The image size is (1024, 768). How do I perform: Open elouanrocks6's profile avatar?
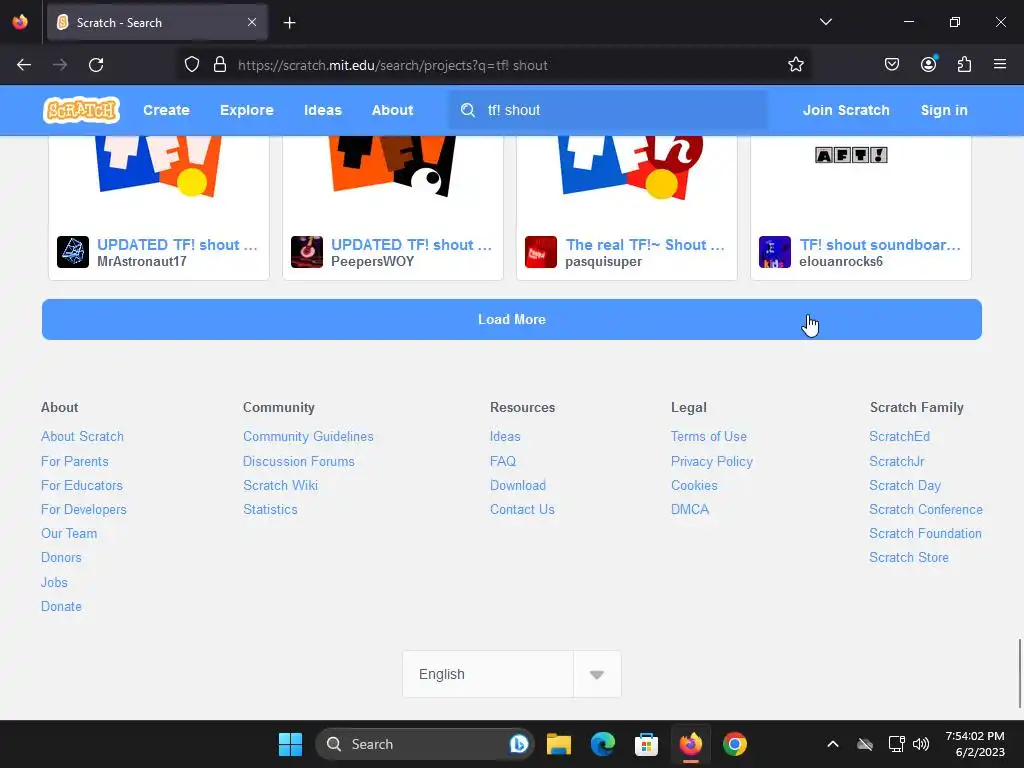775,252
